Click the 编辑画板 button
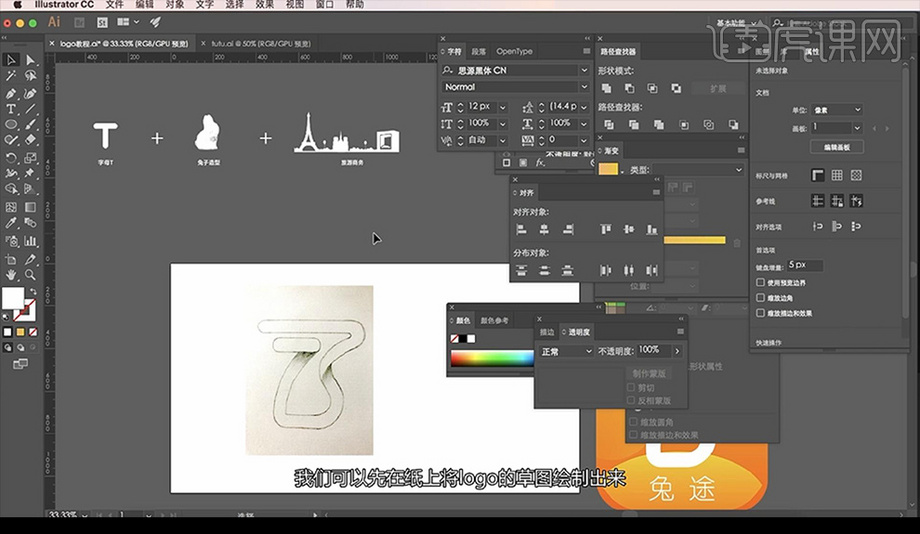The image size is (920, 534). (836, 147)
